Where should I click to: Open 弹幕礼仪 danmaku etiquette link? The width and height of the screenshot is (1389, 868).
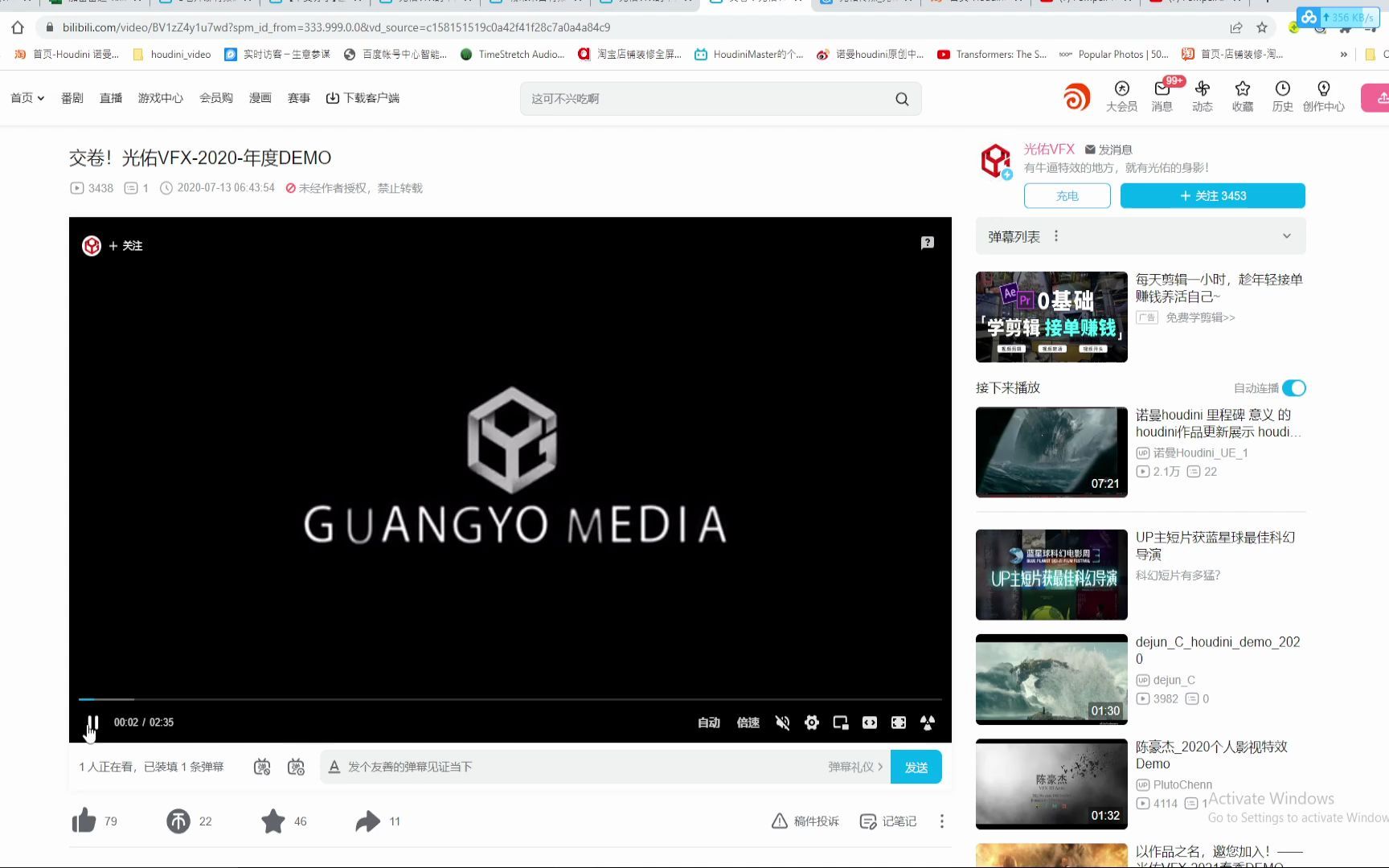(855, 767)
